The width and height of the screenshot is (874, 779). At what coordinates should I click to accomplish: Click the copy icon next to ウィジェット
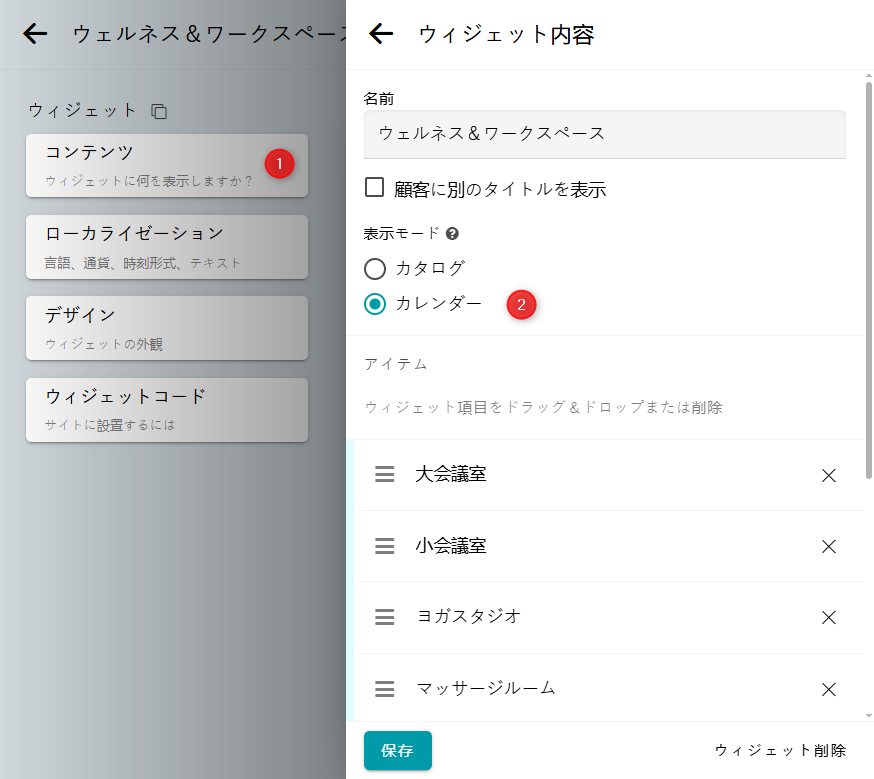pos(159,111)
